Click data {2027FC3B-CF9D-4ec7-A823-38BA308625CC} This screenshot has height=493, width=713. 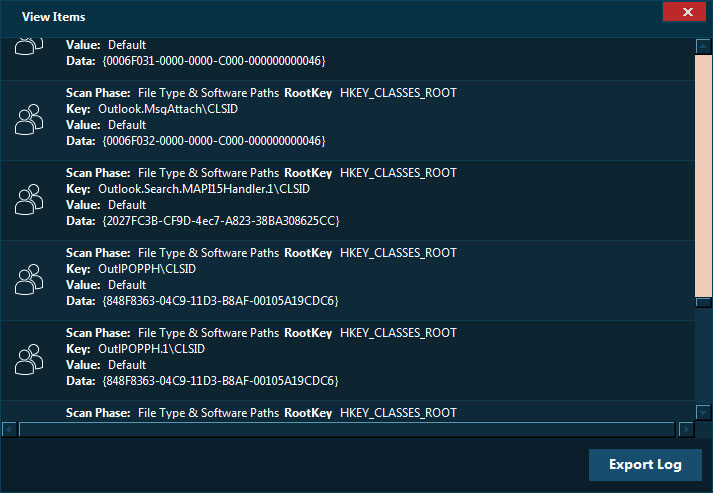tap(221, 221)
